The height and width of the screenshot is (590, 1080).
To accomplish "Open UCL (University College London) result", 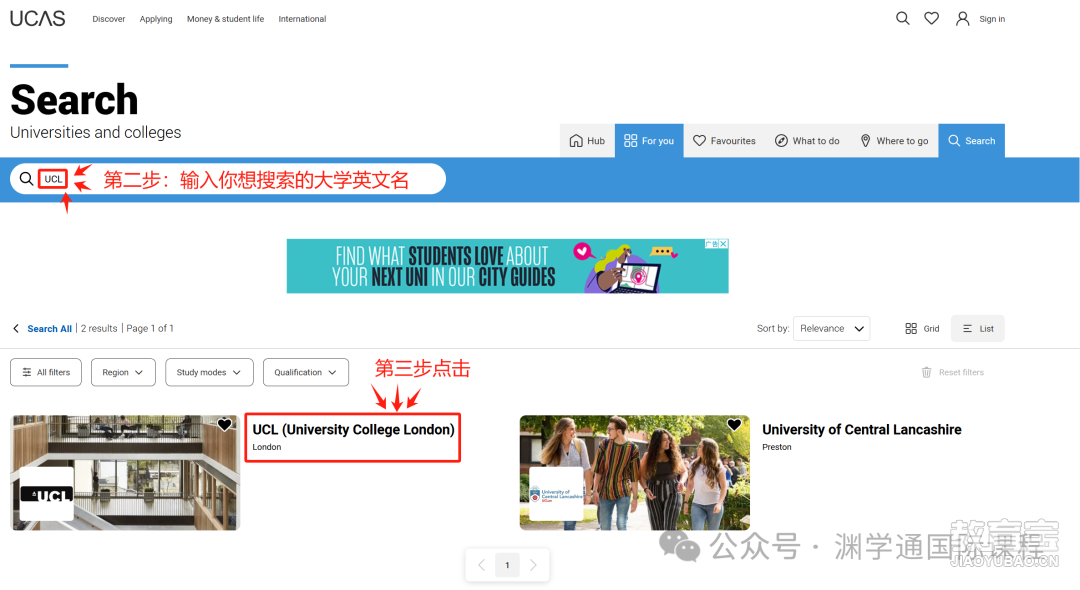I will click(353, 430).
